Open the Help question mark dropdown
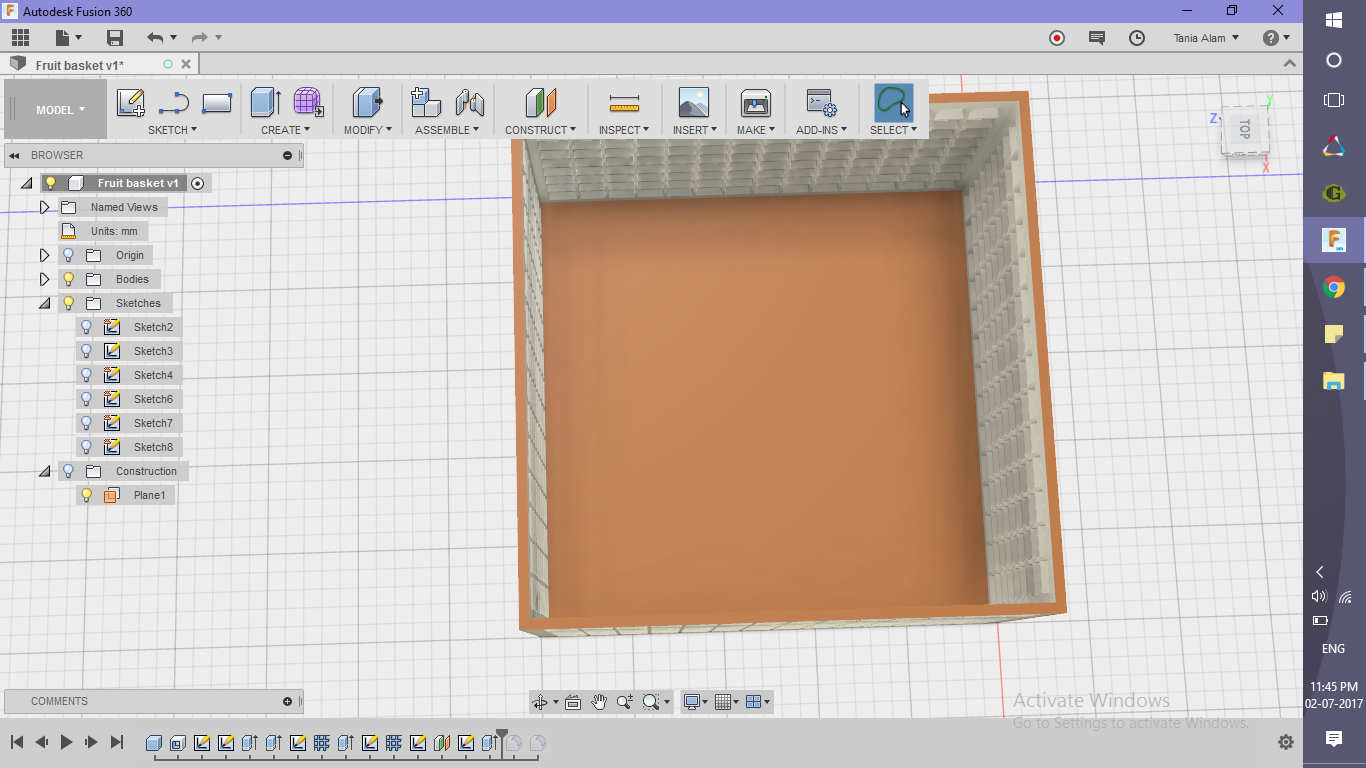Image resolution: width=1366 pixels, height=768 pixels. [x=1276, y=38]
